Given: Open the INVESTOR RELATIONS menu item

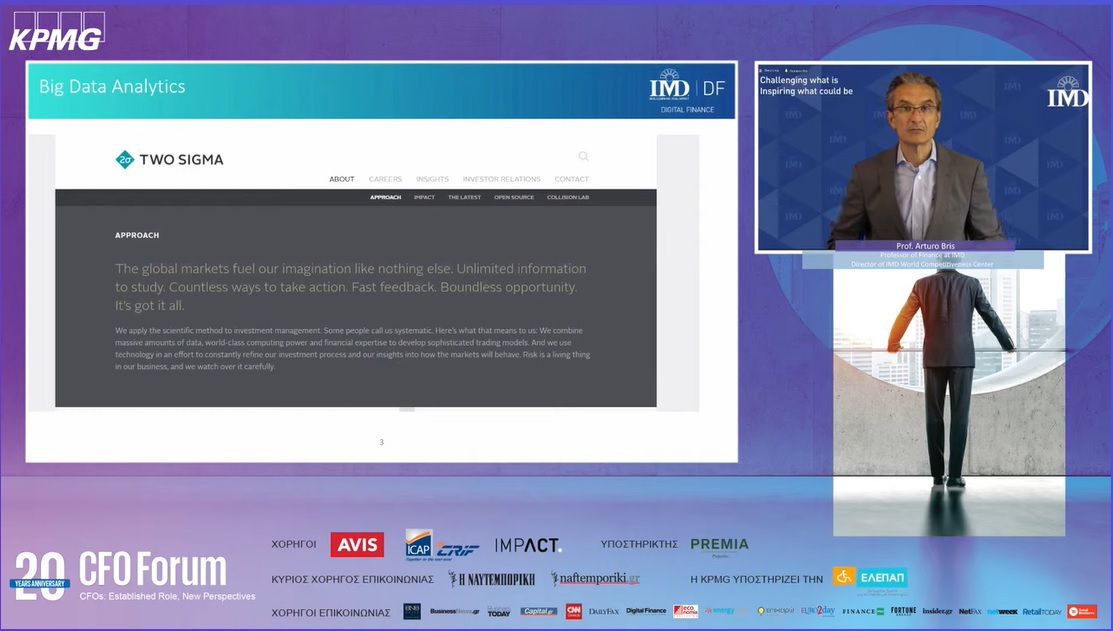Looking at the screenshot, I should [502, 179].
